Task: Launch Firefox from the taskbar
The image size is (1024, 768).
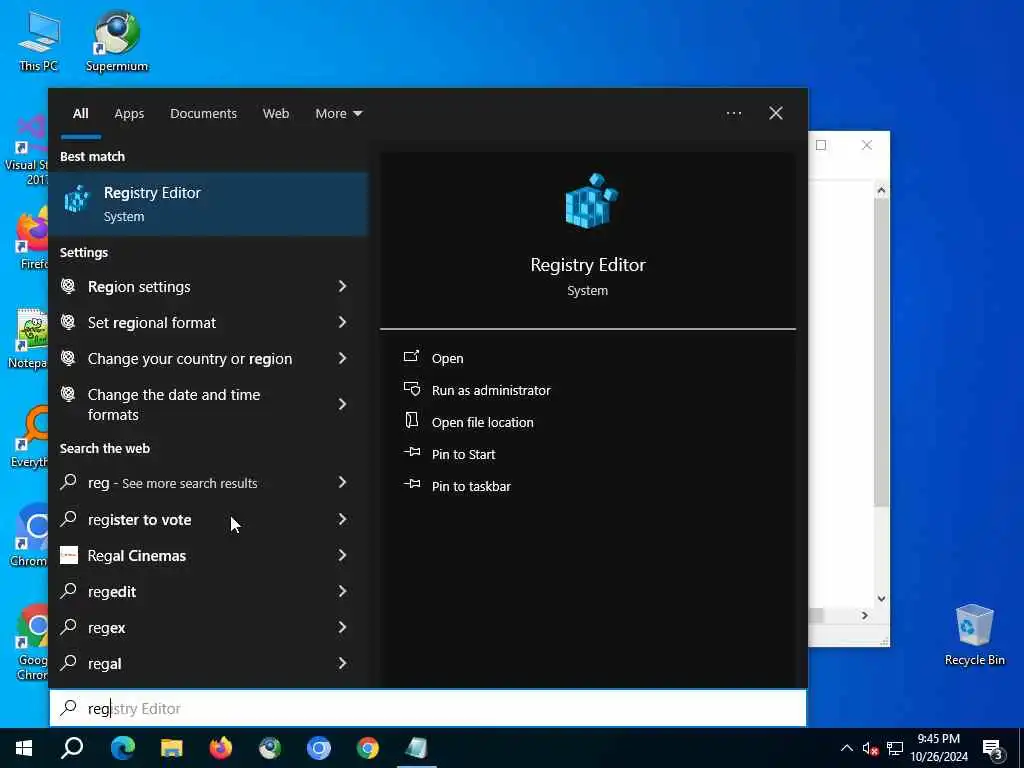Action: coord(221,748)
